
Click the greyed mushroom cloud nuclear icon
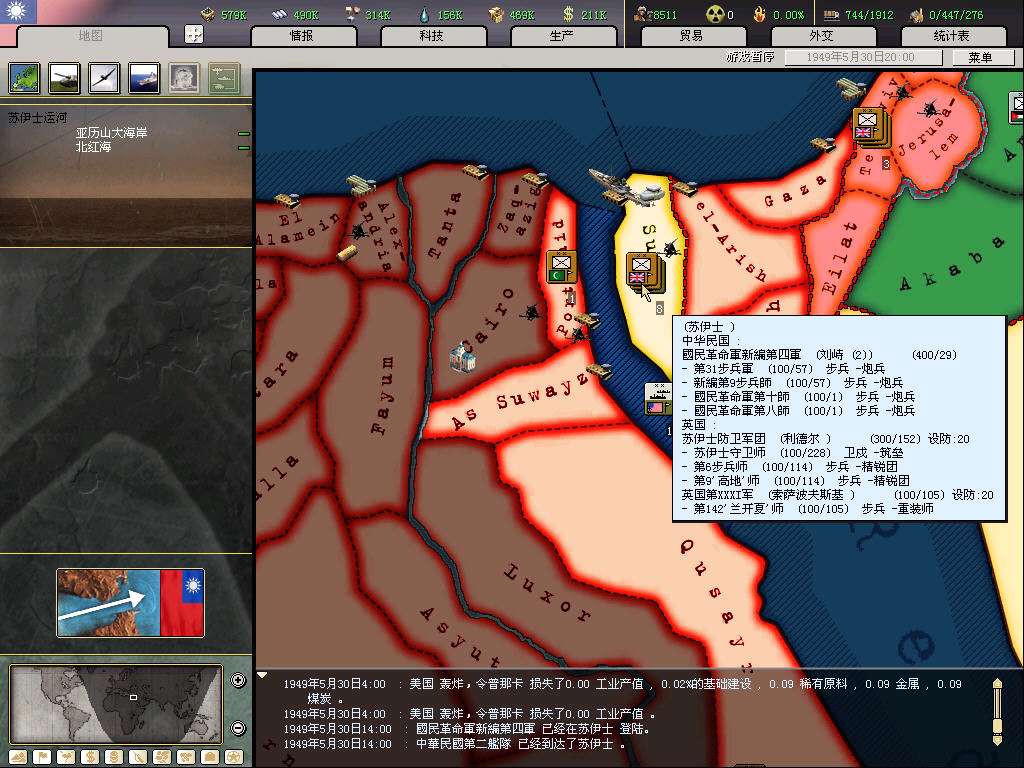(x=184, y=78)
